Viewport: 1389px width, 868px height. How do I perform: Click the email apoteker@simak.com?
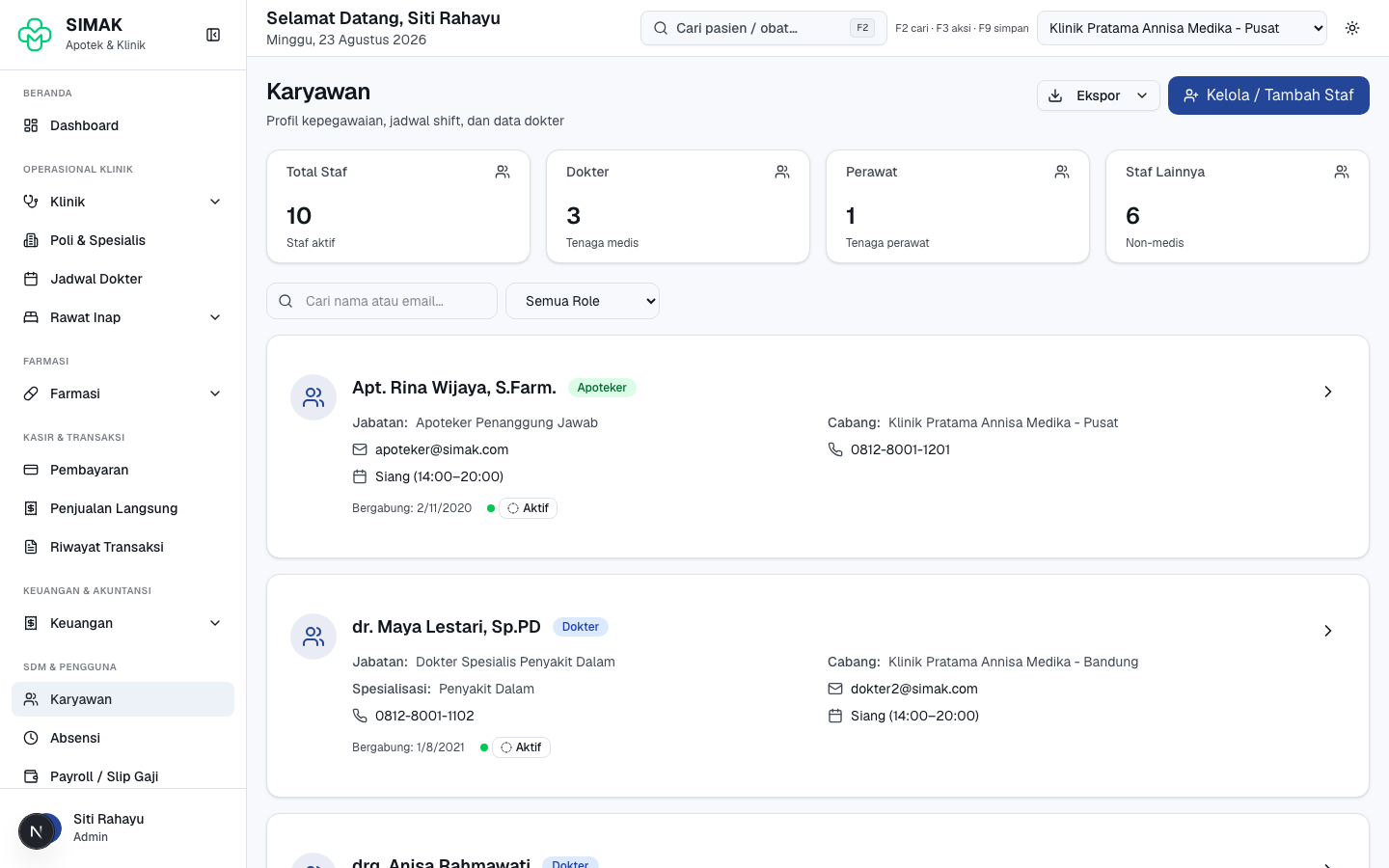442,449
